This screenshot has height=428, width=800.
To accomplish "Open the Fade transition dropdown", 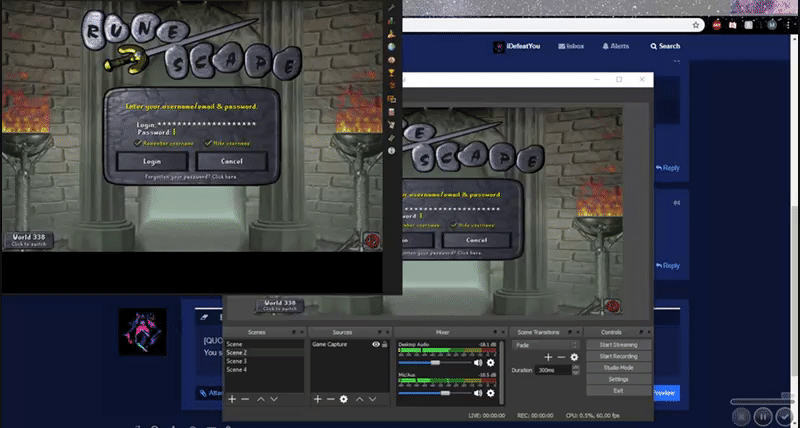I will click(545, 345).
